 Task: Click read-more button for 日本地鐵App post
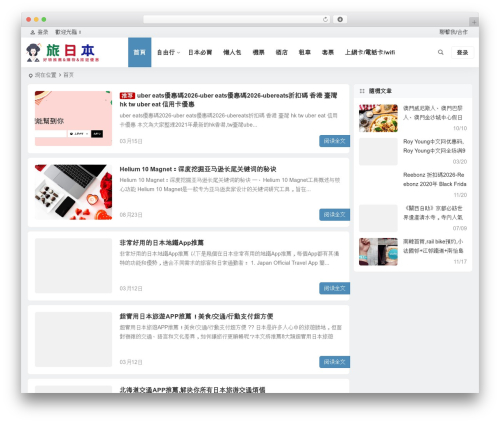(334, 288)
